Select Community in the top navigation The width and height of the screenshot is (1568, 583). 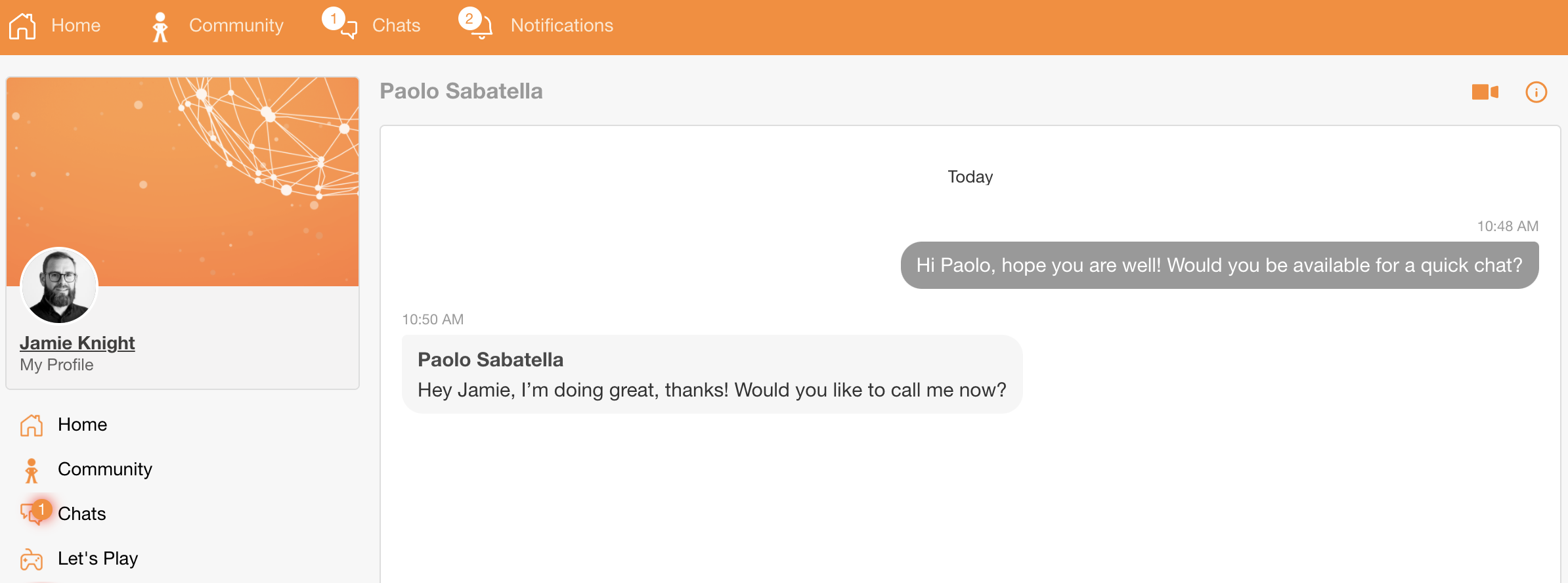pyautogui.click(x=236, y=26)
